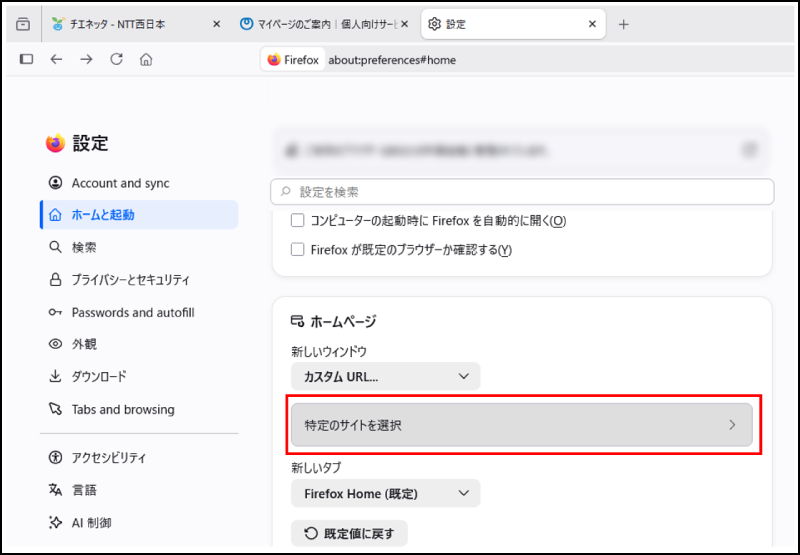800x555 pixels.
Task: Open Passwords and autofill settings
Action: 139,312
